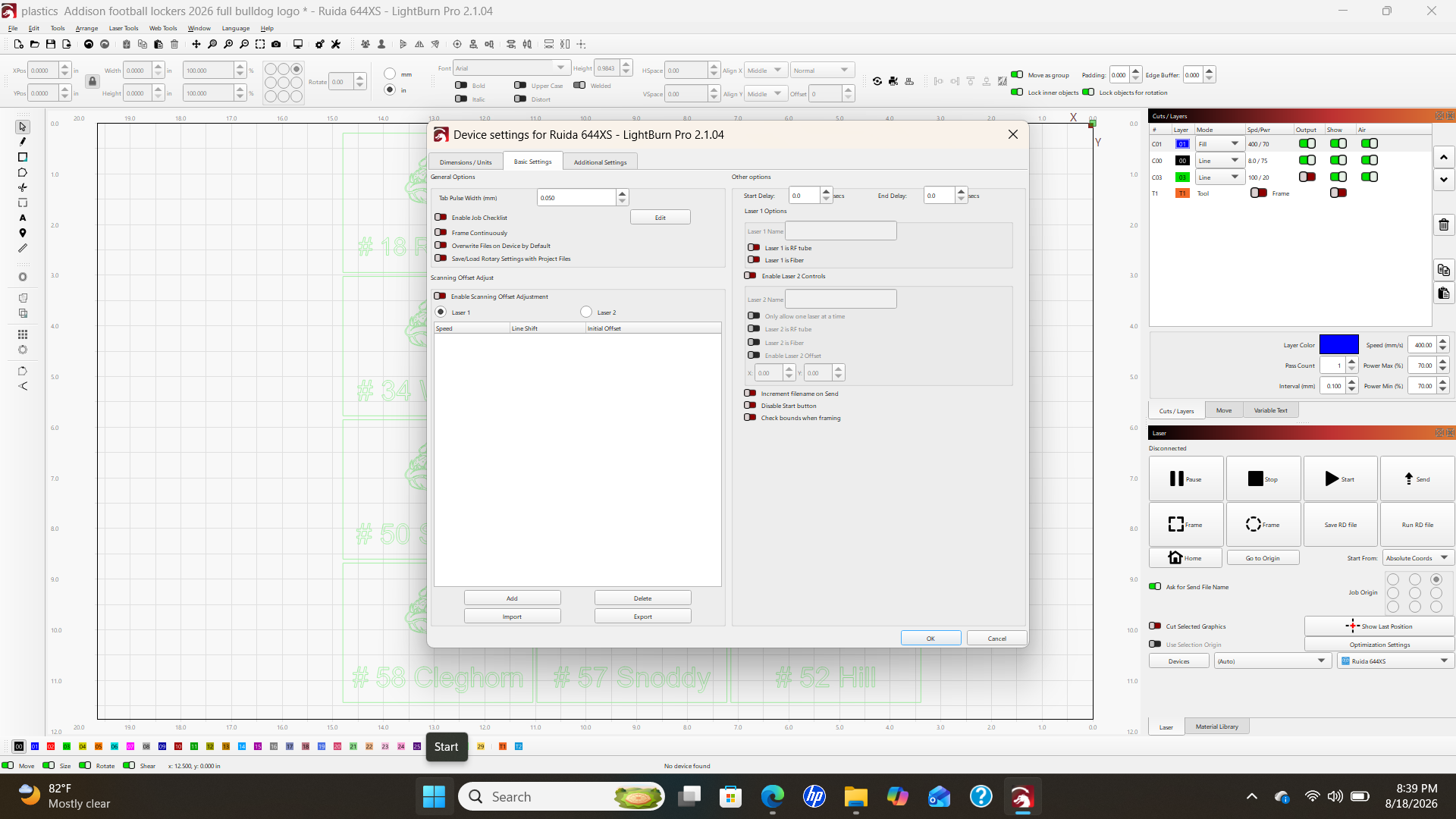
Task: Open Microsoft Edge from the taskbar
Action: point(773,796)
